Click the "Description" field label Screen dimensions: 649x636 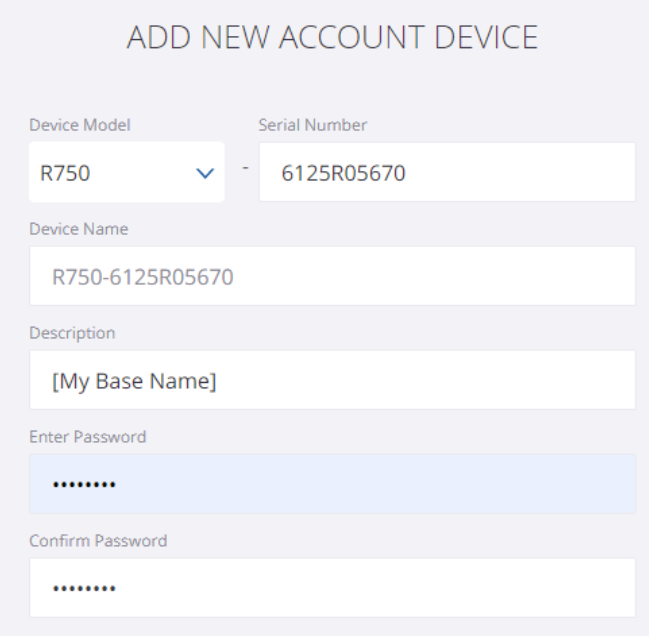[72, 333]
